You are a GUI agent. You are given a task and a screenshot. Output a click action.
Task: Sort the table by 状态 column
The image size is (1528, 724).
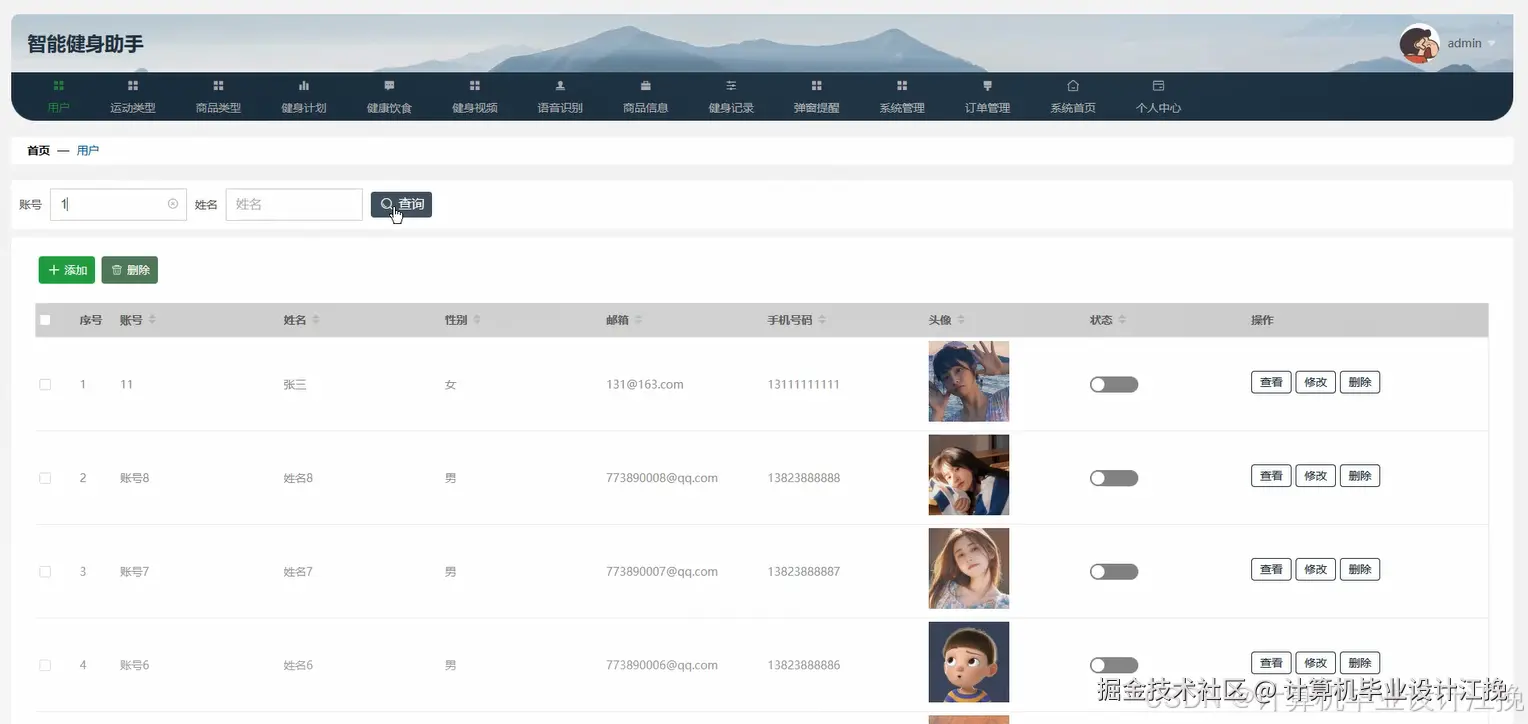click(1122, 320)
